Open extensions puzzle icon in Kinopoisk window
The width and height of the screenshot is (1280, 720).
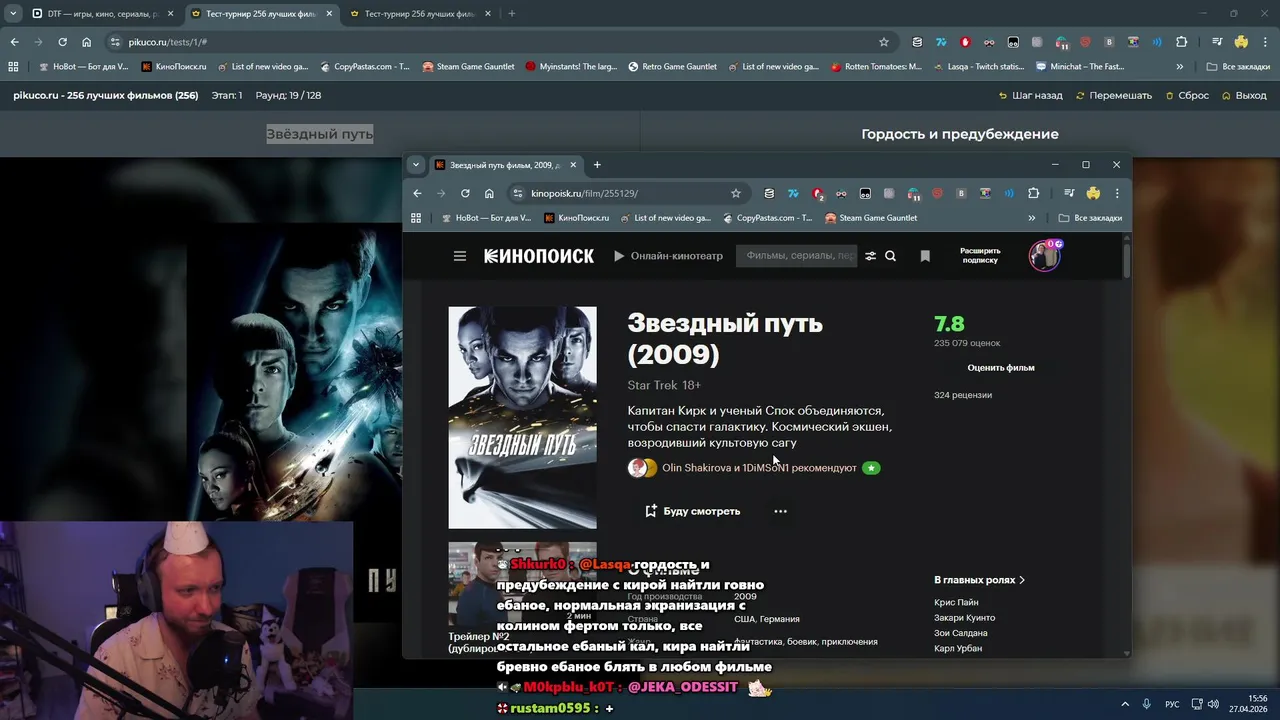click(1033, 193)
